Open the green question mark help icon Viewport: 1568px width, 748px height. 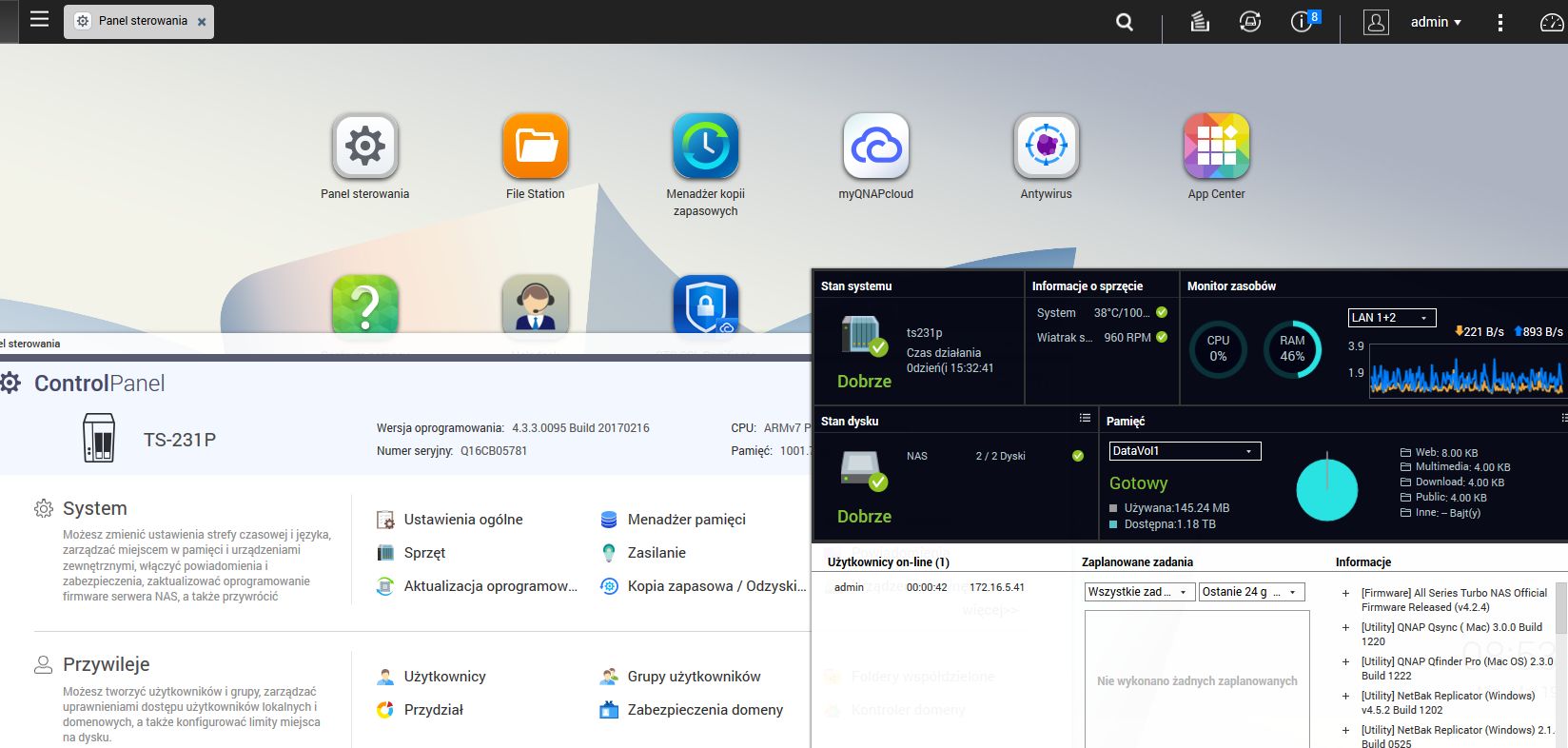[365, 305]
